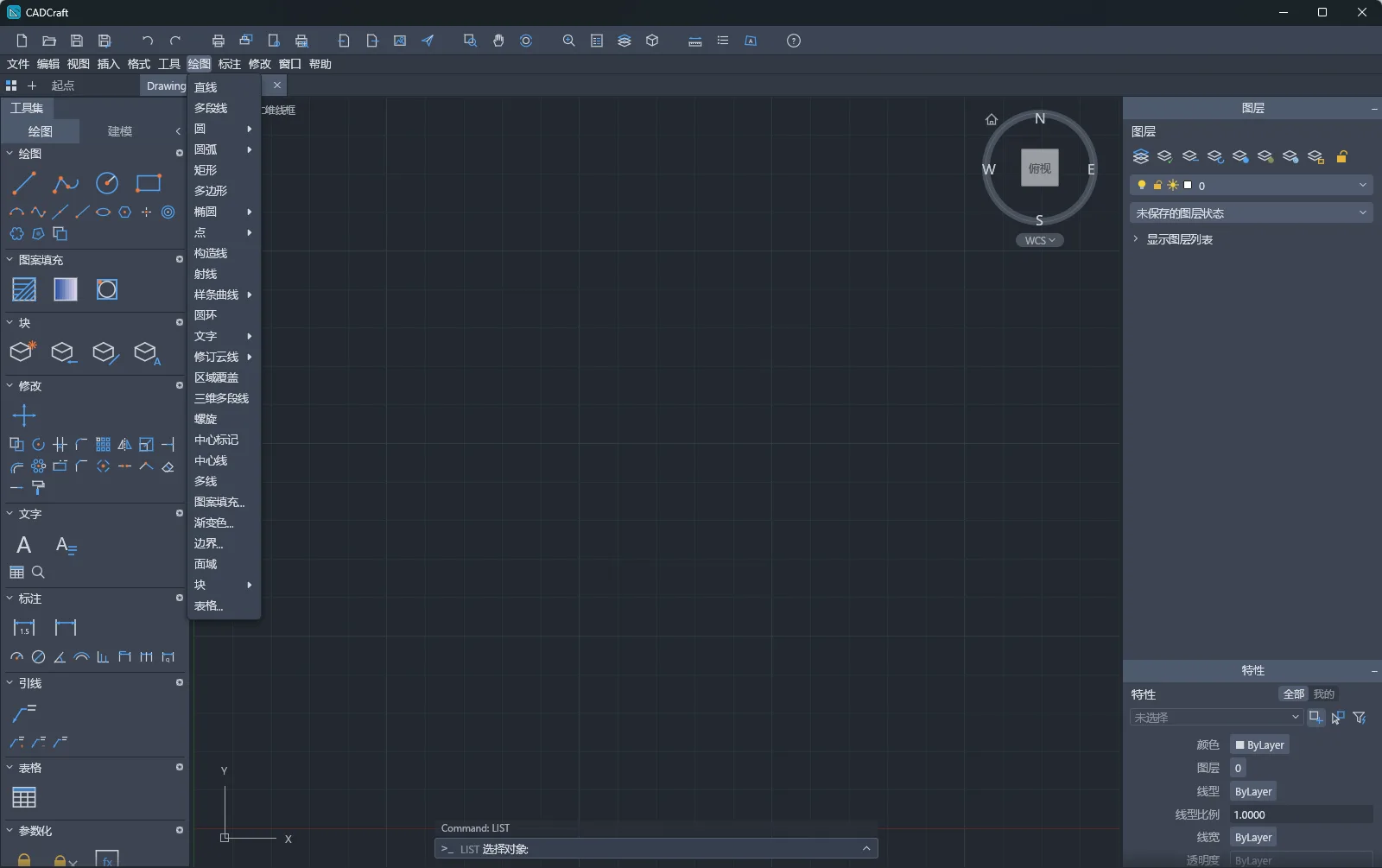Viewport: 1382px width, 868px height.
Task: Select the Polyline tool in the drawing panel
Action: pyautogui.click(x=66, y=183)
